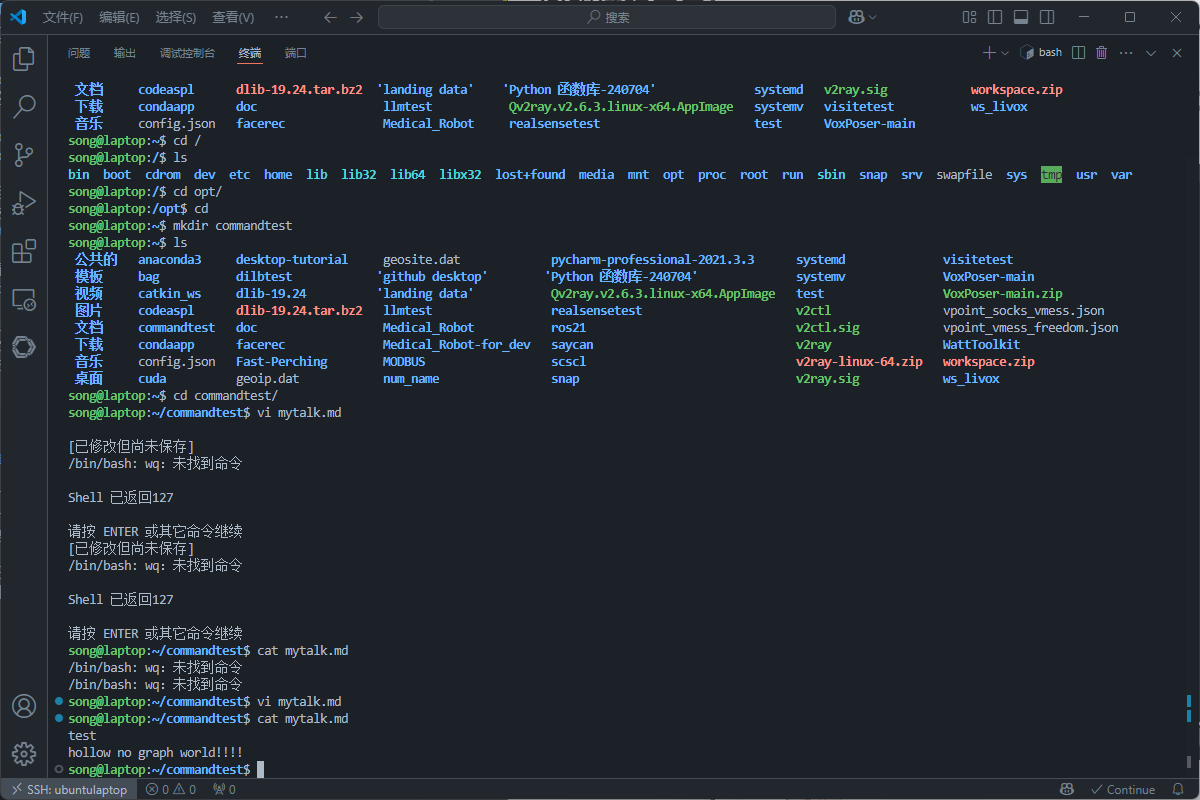Open the Manage settings gear

[x=24, y=753]
